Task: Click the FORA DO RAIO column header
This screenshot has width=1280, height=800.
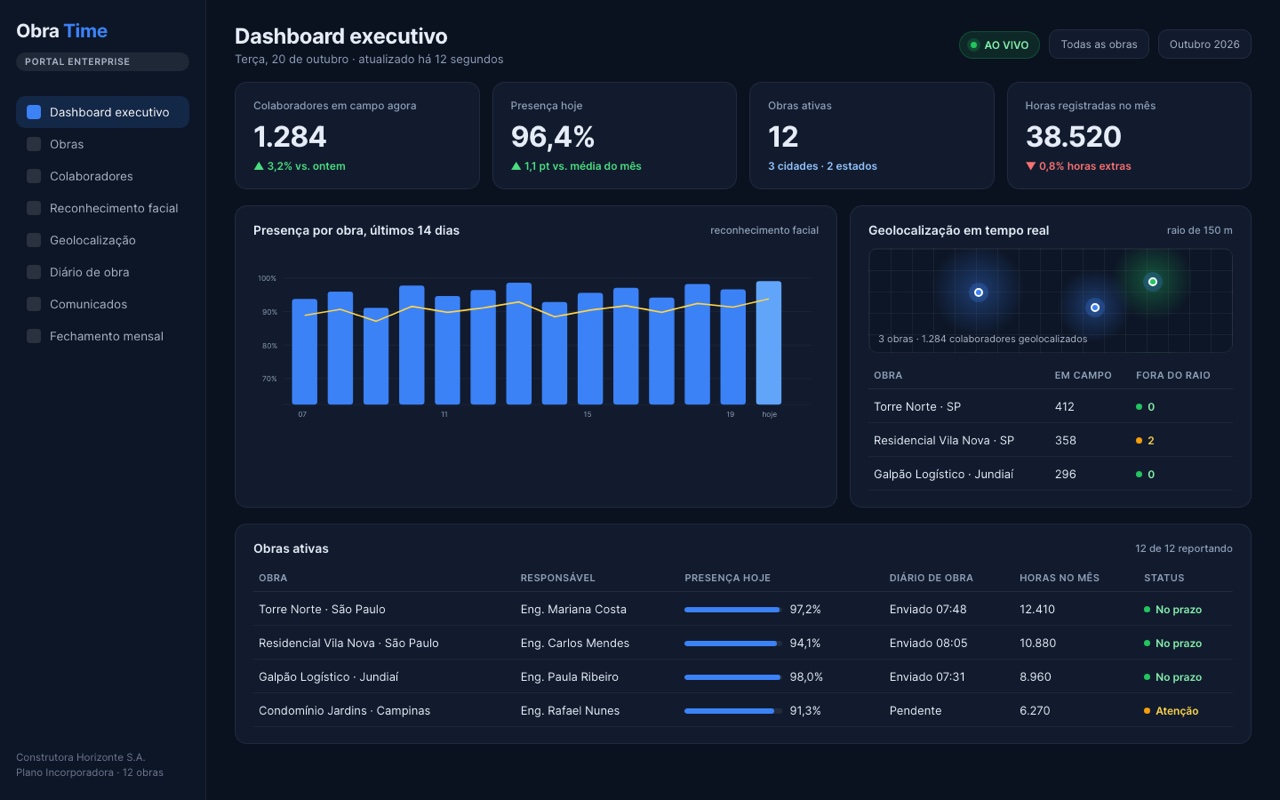Action: pyautogui.click(x=1173, y=375)
